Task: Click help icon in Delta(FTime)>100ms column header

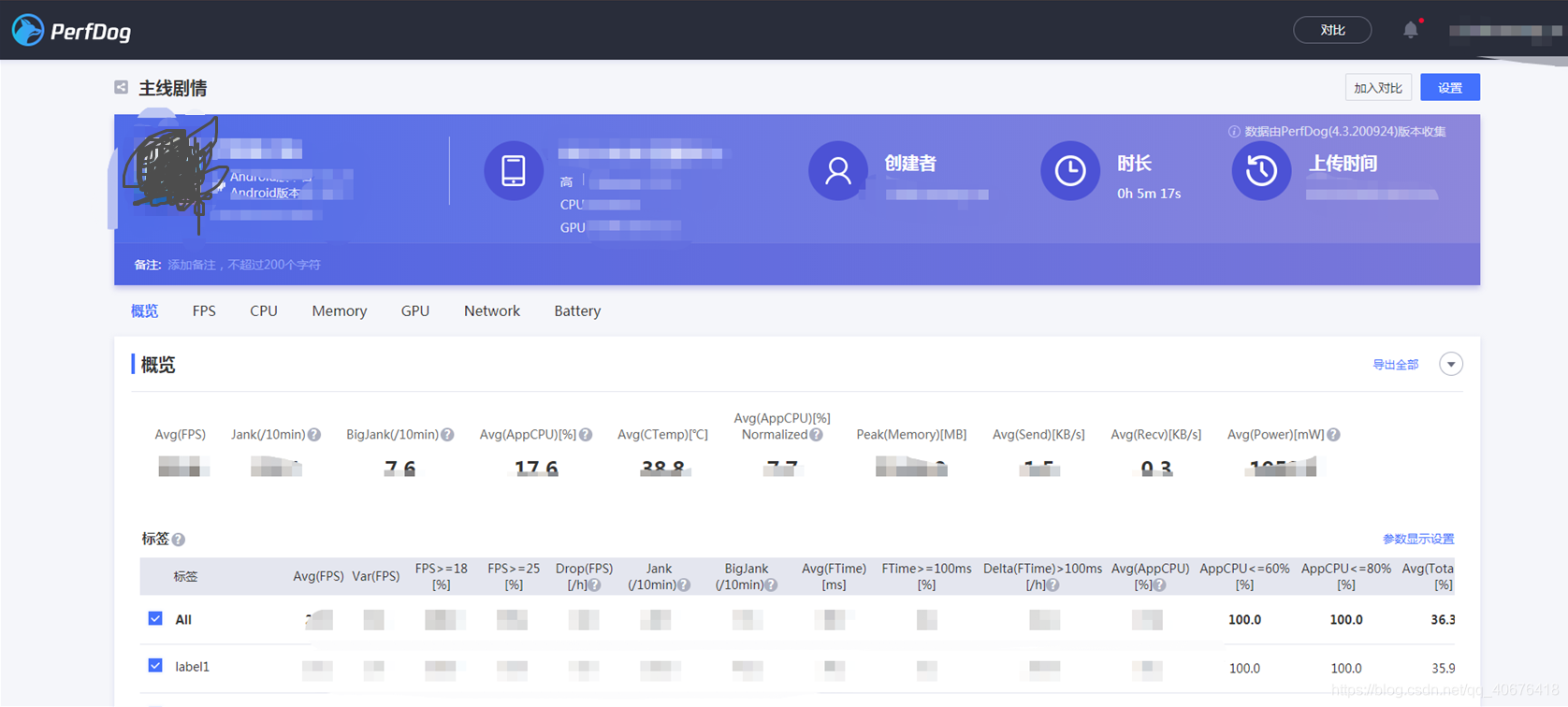Action: point(1053,585)
